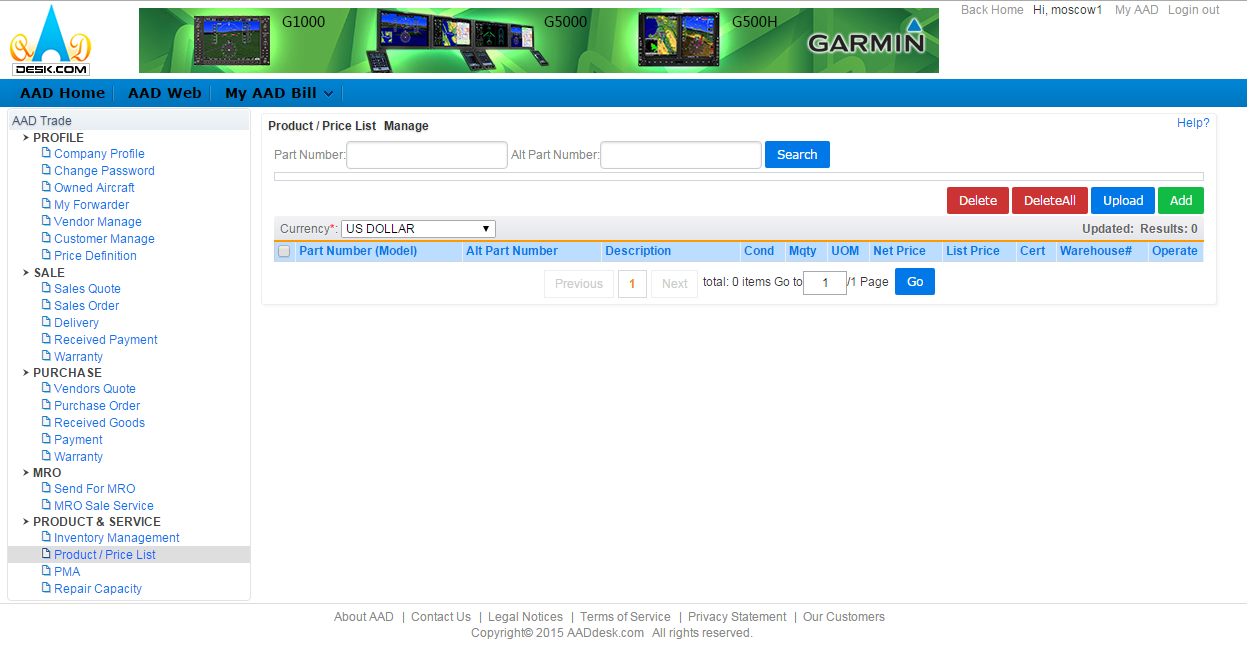Click the document icon beside Inventory Management
This screenshot has height=649, width=1247.
coord(46,537)
